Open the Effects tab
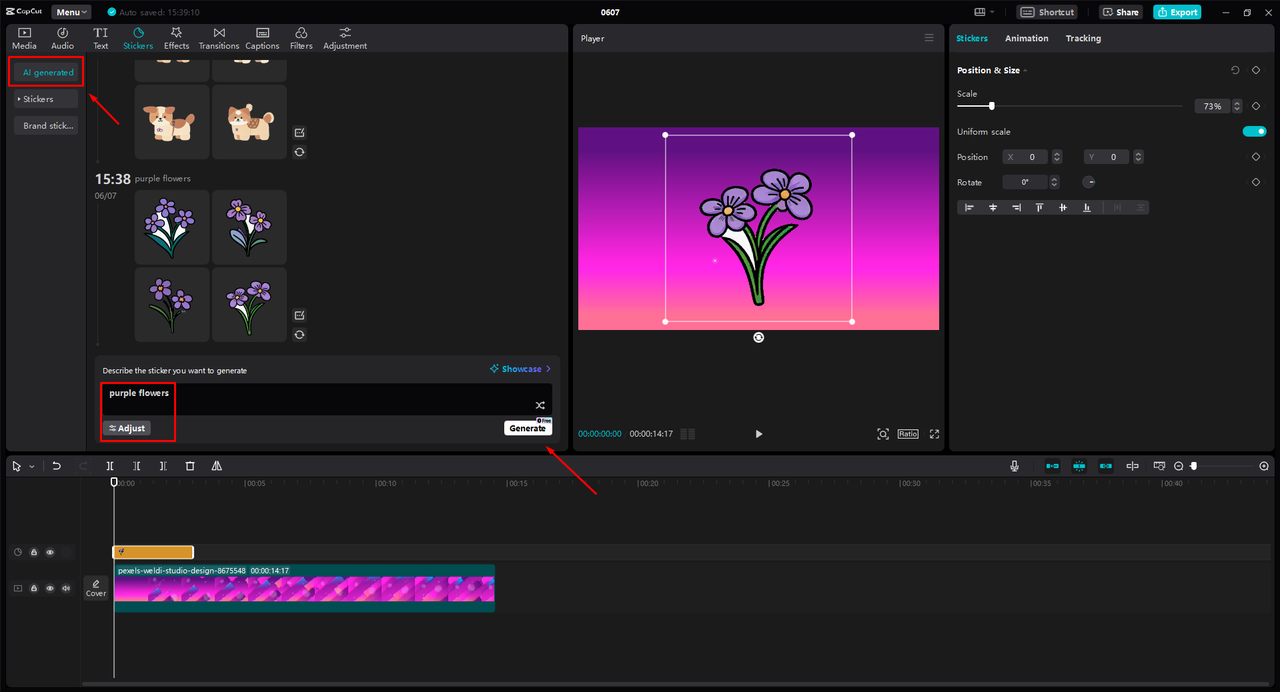 tap(177, 39)
